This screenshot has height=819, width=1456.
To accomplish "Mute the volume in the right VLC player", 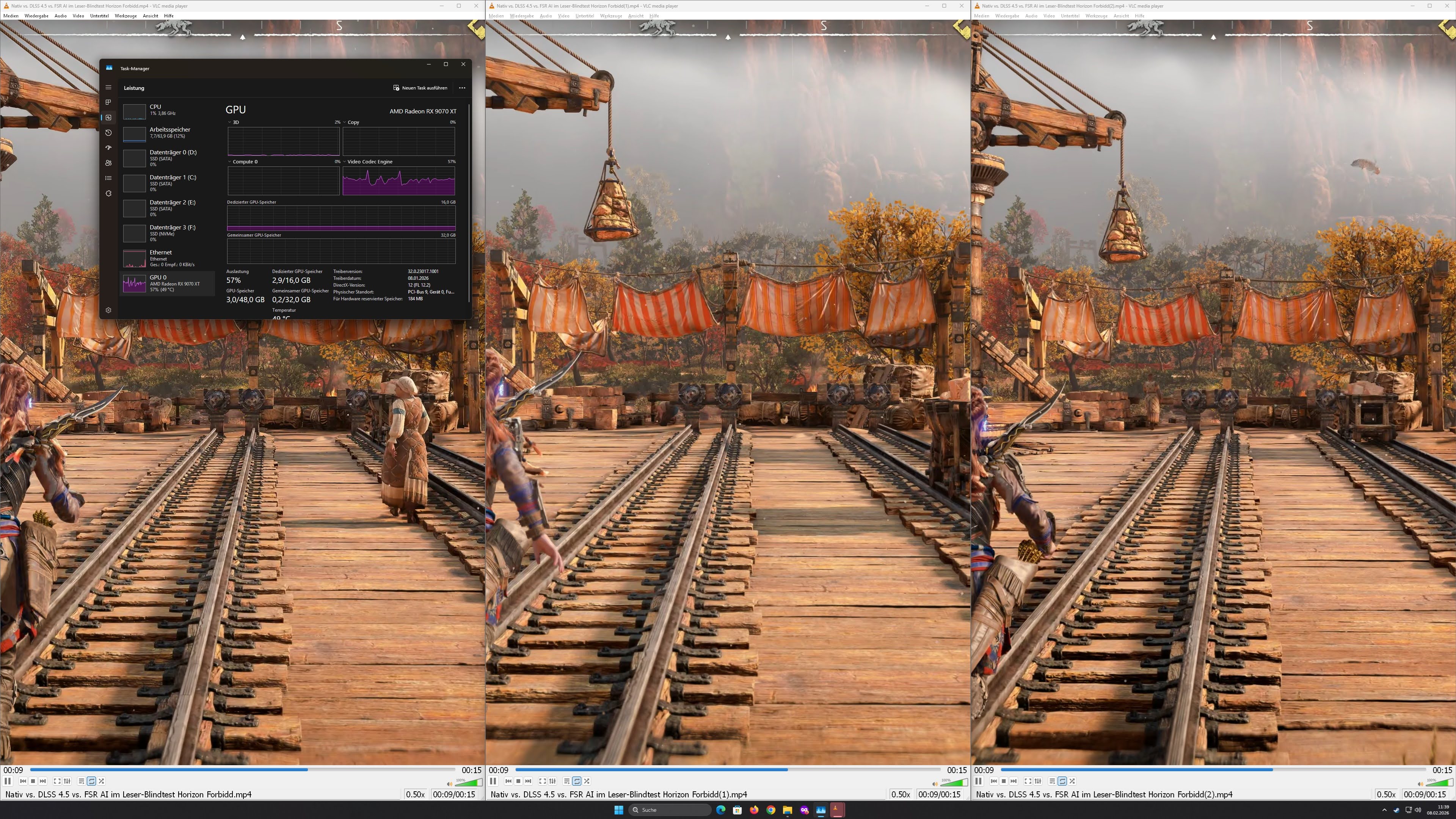I will [1420, 783].
